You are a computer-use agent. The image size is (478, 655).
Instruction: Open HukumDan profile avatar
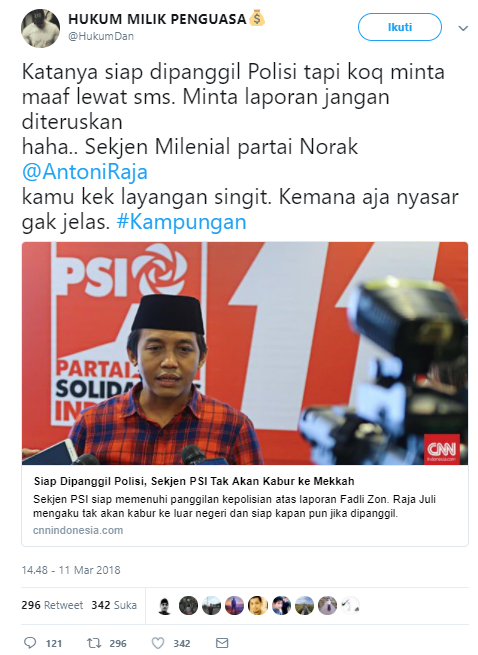click(x=41, y=28)
